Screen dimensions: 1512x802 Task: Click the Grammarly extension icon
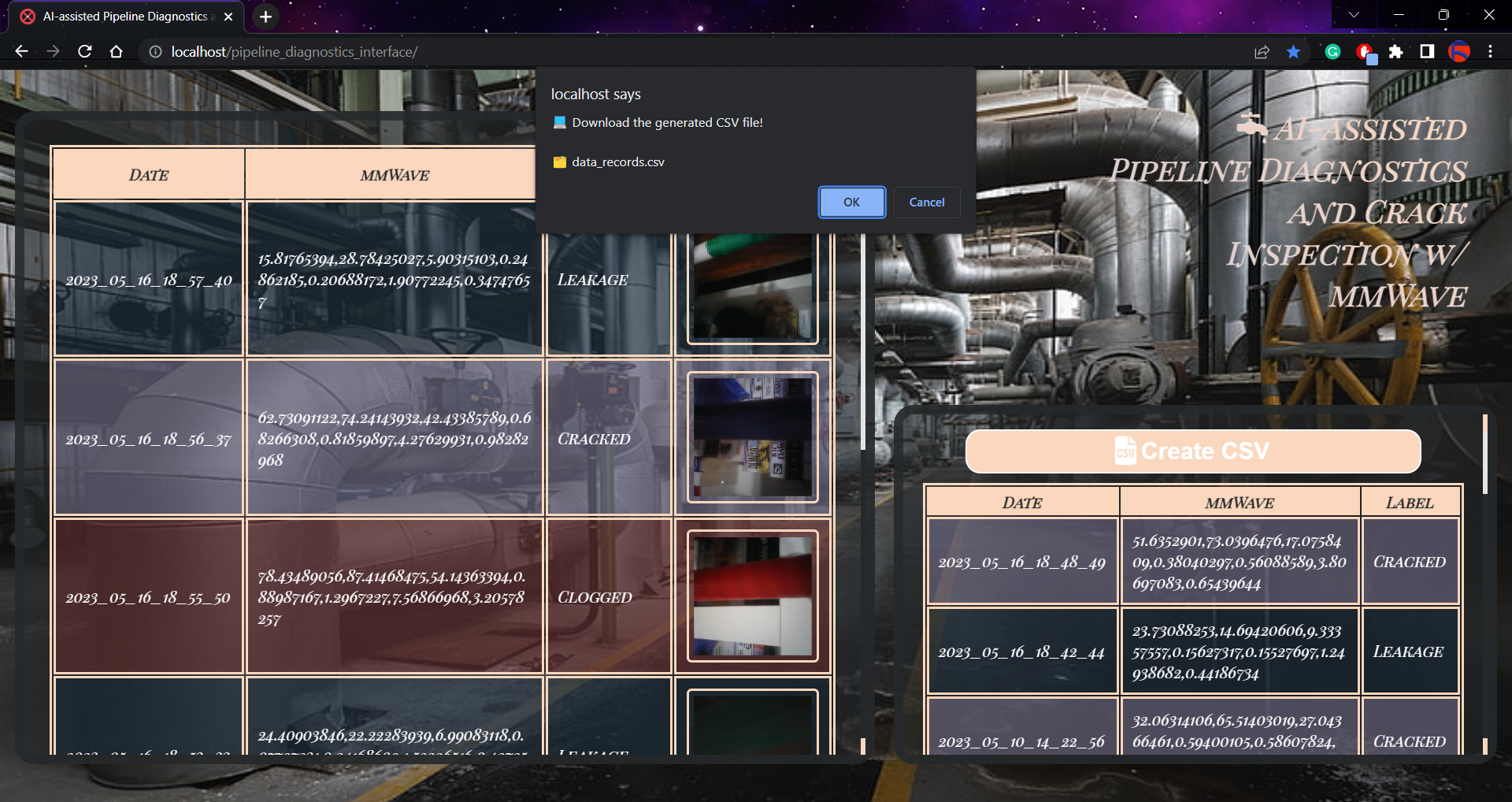point(1332,51)
